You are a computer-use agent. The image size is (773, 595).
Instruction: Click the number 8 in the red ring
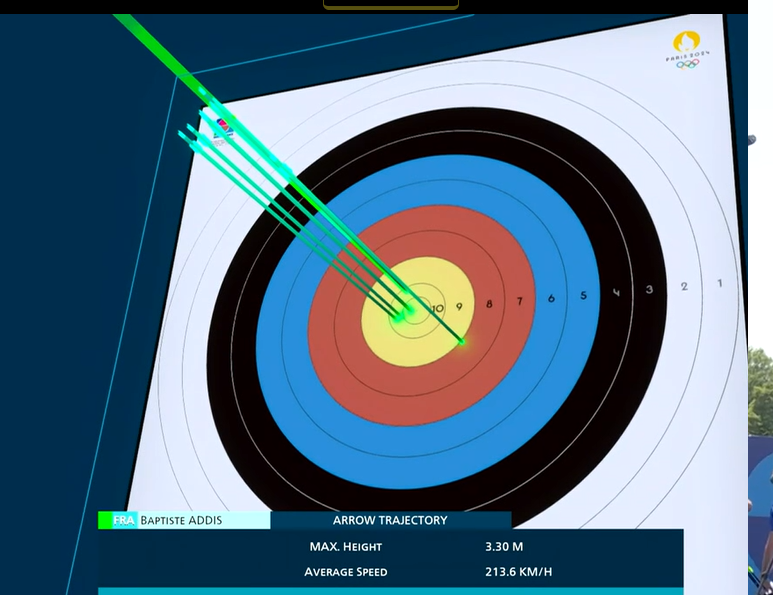(489, 304)
